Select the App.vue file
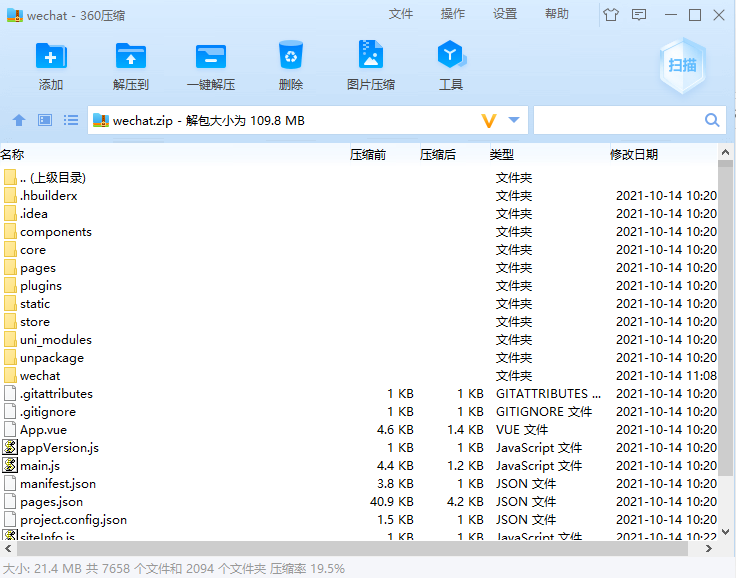 359,430
